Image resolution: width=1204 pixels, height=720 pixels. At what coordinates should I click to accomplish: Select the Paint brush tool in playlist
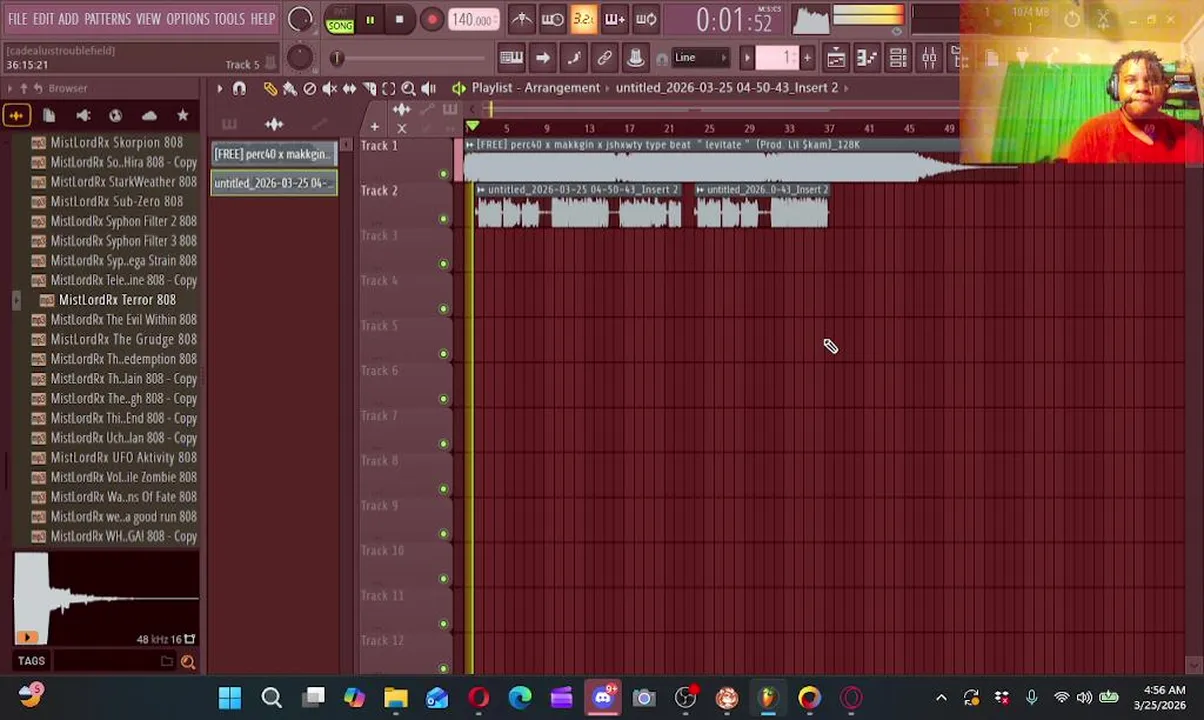pos(289,89)
